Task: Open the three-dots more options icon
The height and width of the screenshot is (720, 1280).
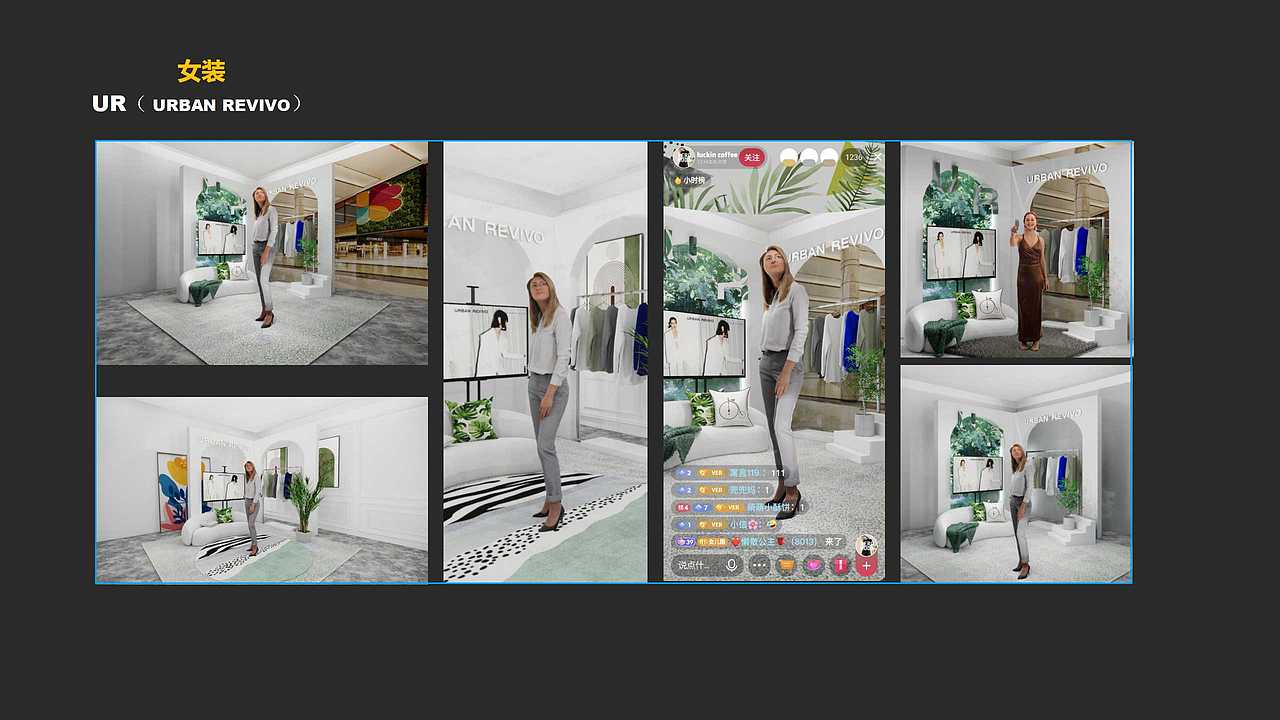Action: point(760,565)
